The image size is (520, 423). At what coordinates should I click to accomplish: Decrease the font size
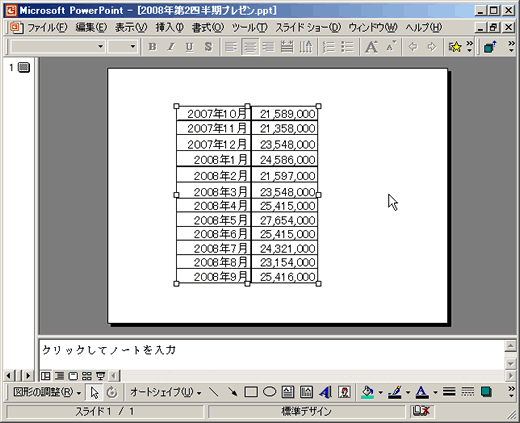tap(390, 47)
